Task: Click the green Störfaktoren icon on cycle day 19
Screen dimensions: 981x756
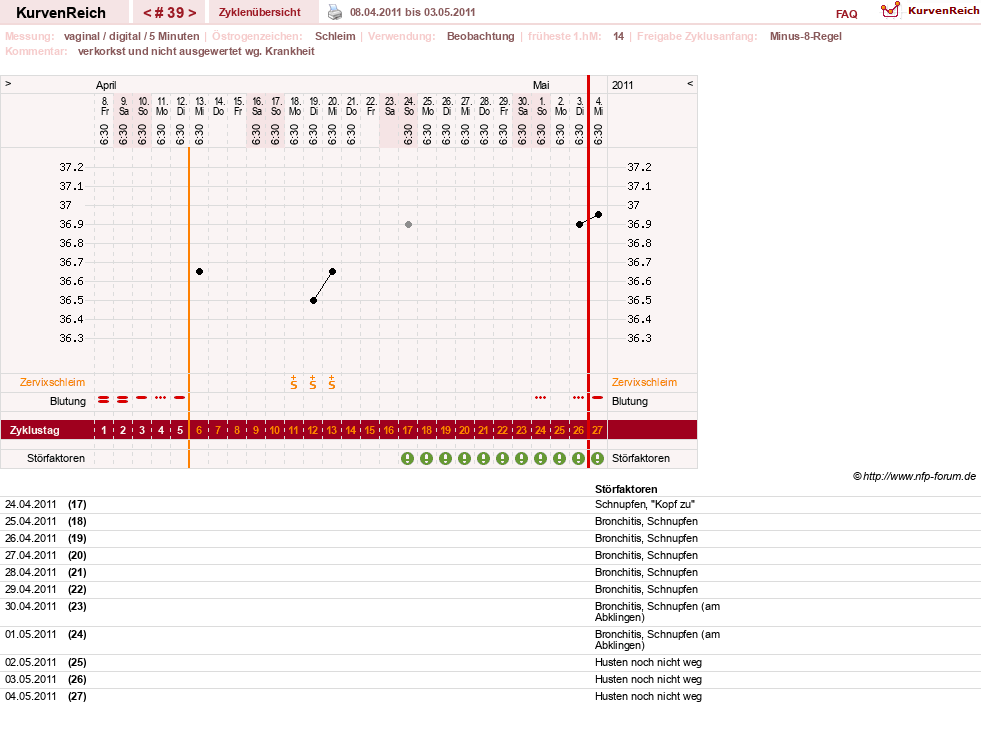Action: (x=445, y=459)
